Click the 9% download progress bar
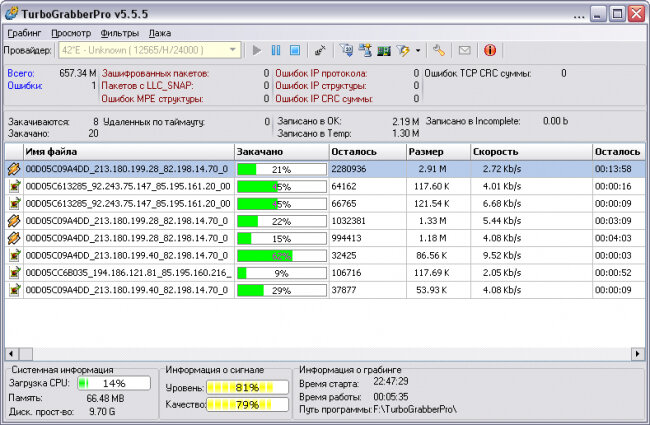The width and height of the screenshot is (650, 425). coord(282,273)
